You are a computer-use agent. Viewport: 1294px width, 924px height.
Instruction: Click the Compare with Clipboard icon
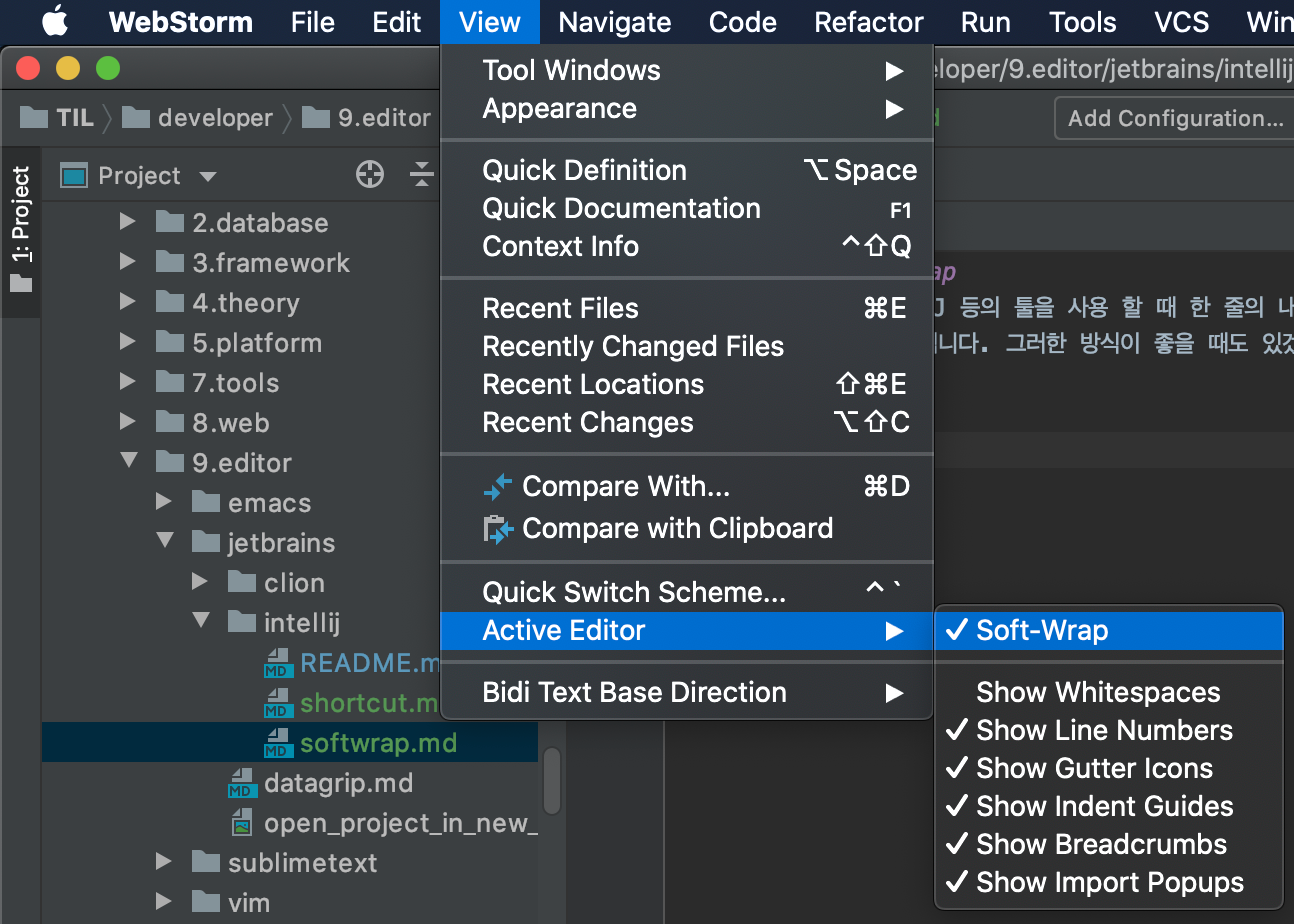[498, 529]
